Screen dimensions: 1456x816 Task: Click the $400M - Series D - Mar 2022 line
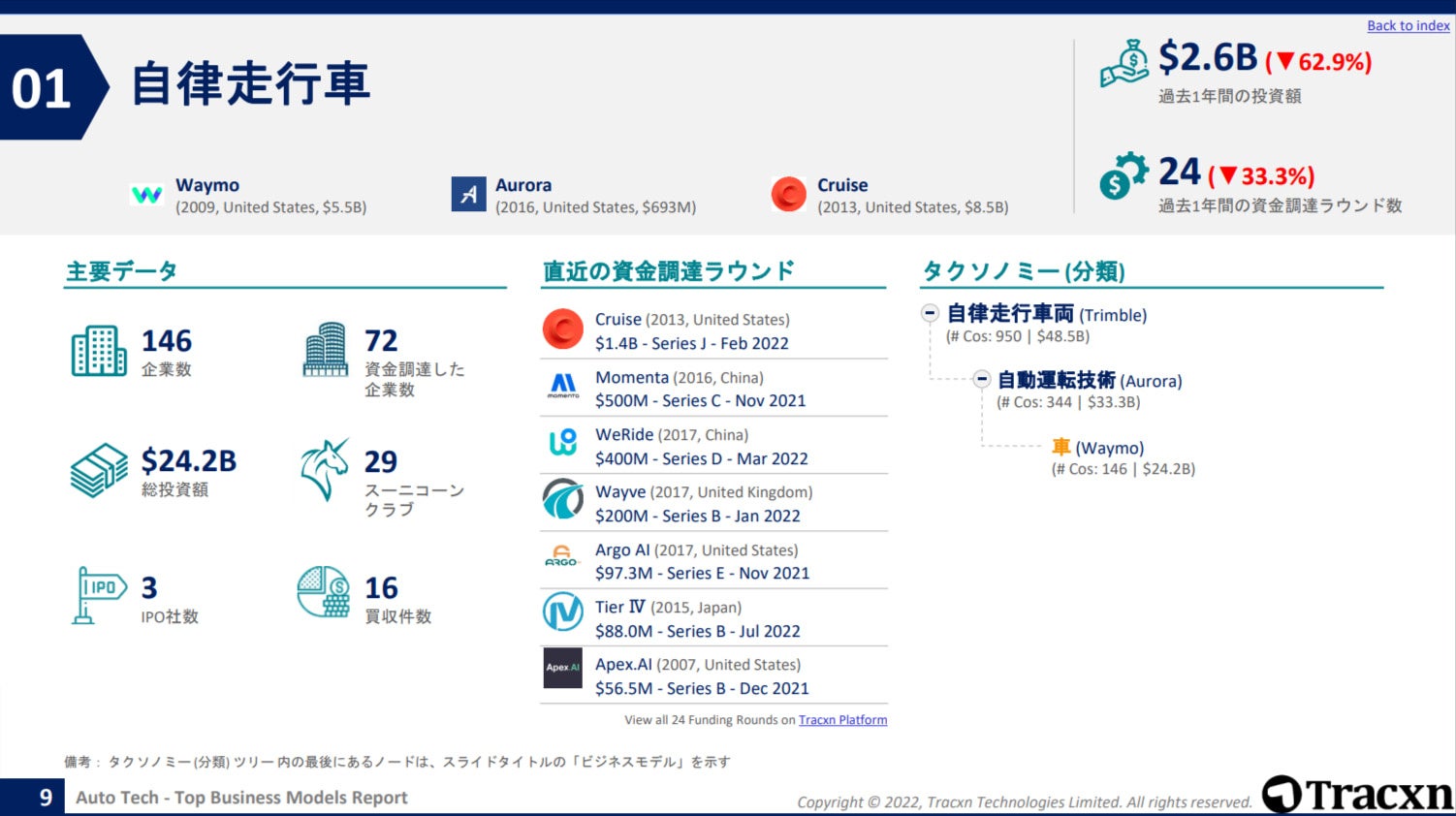(702, 458)
